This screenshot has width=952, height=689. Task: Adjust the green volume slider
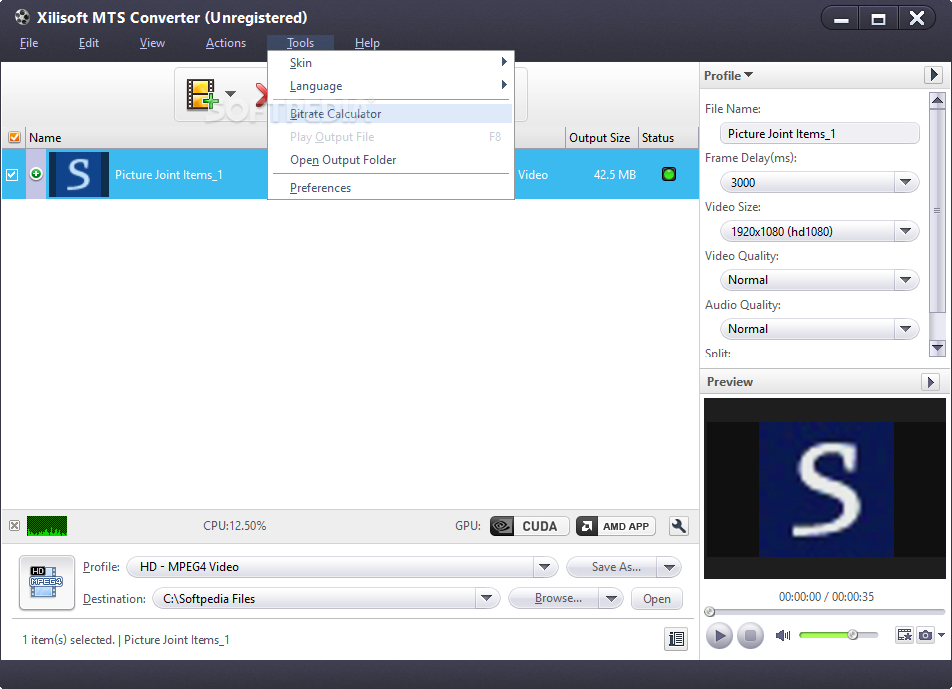[838, 635]
